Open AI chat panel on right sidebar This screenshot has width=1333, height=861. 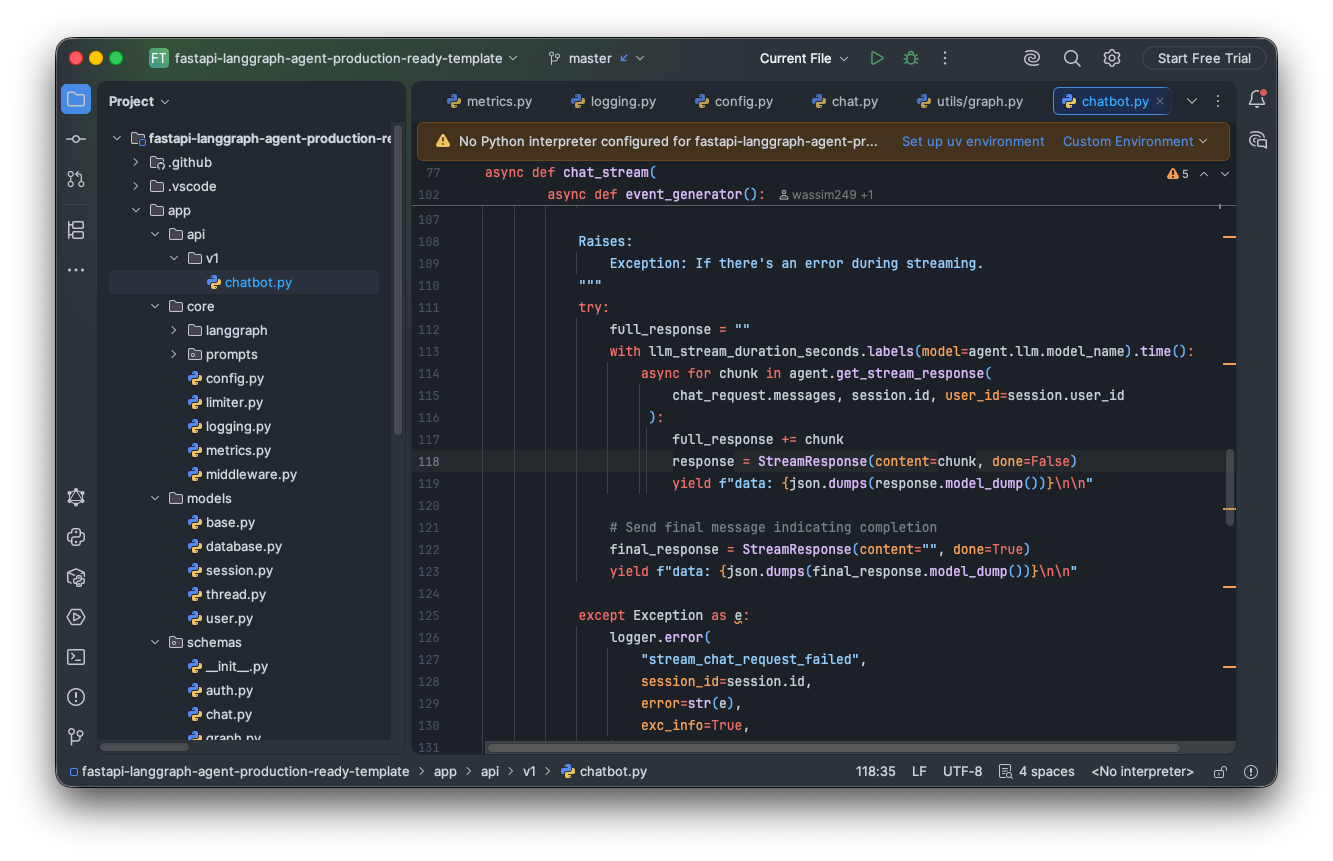1257,140
